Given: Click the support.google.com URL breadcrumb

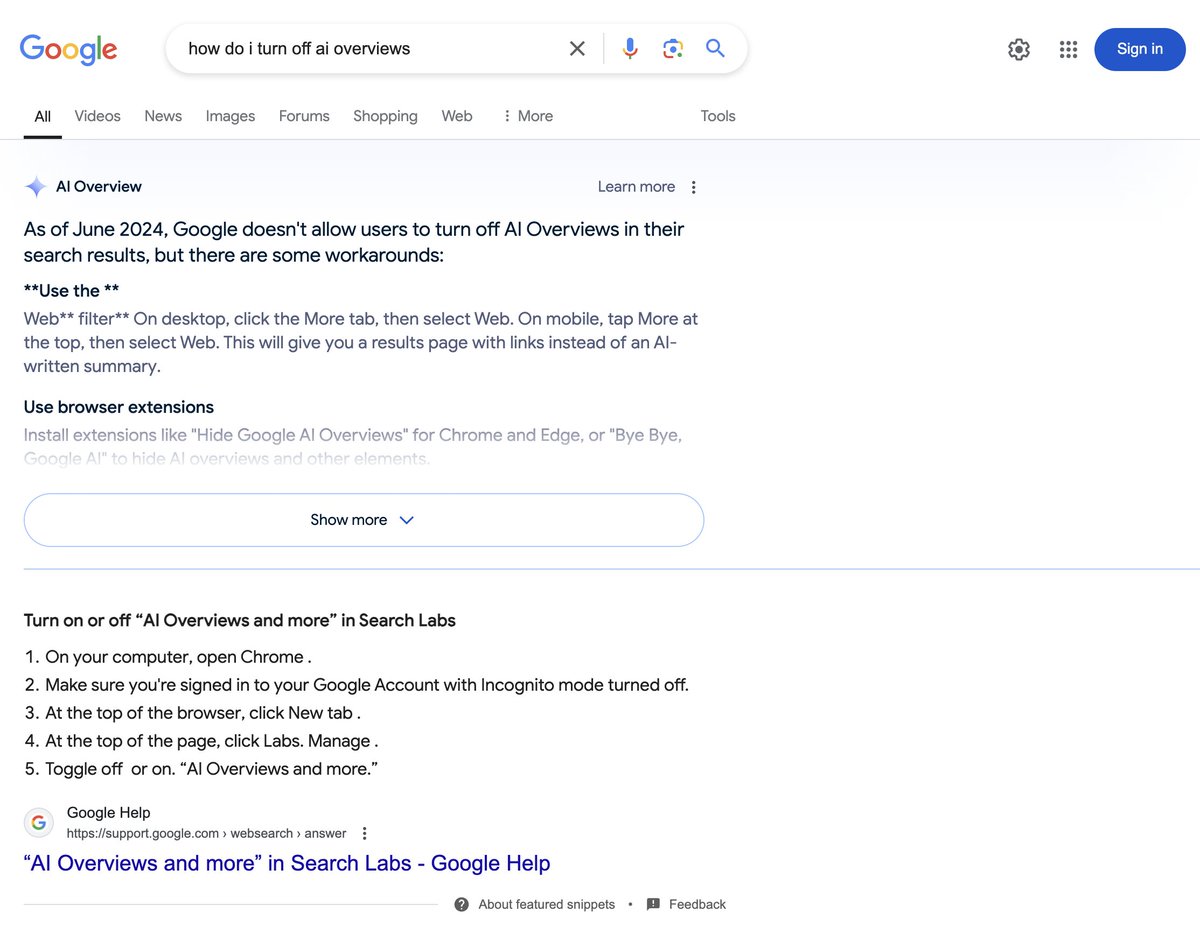Looking at the screenshot, I should pyautogui.click(x=206, y=833).
